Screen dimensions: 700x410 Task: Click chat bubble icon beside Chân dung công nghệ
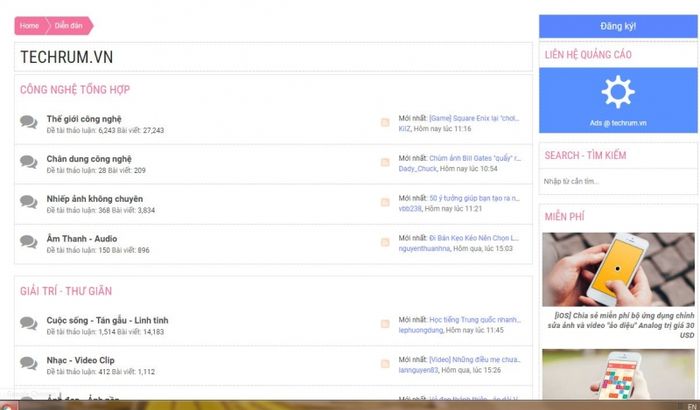click(x=29, y=162)
